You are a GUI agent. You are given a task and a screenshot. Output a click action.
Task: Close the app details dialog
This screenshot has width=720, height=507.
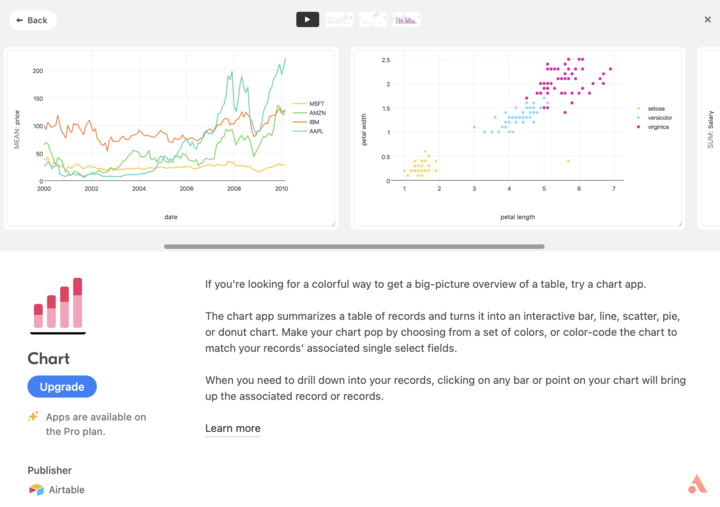pos(707,20)
